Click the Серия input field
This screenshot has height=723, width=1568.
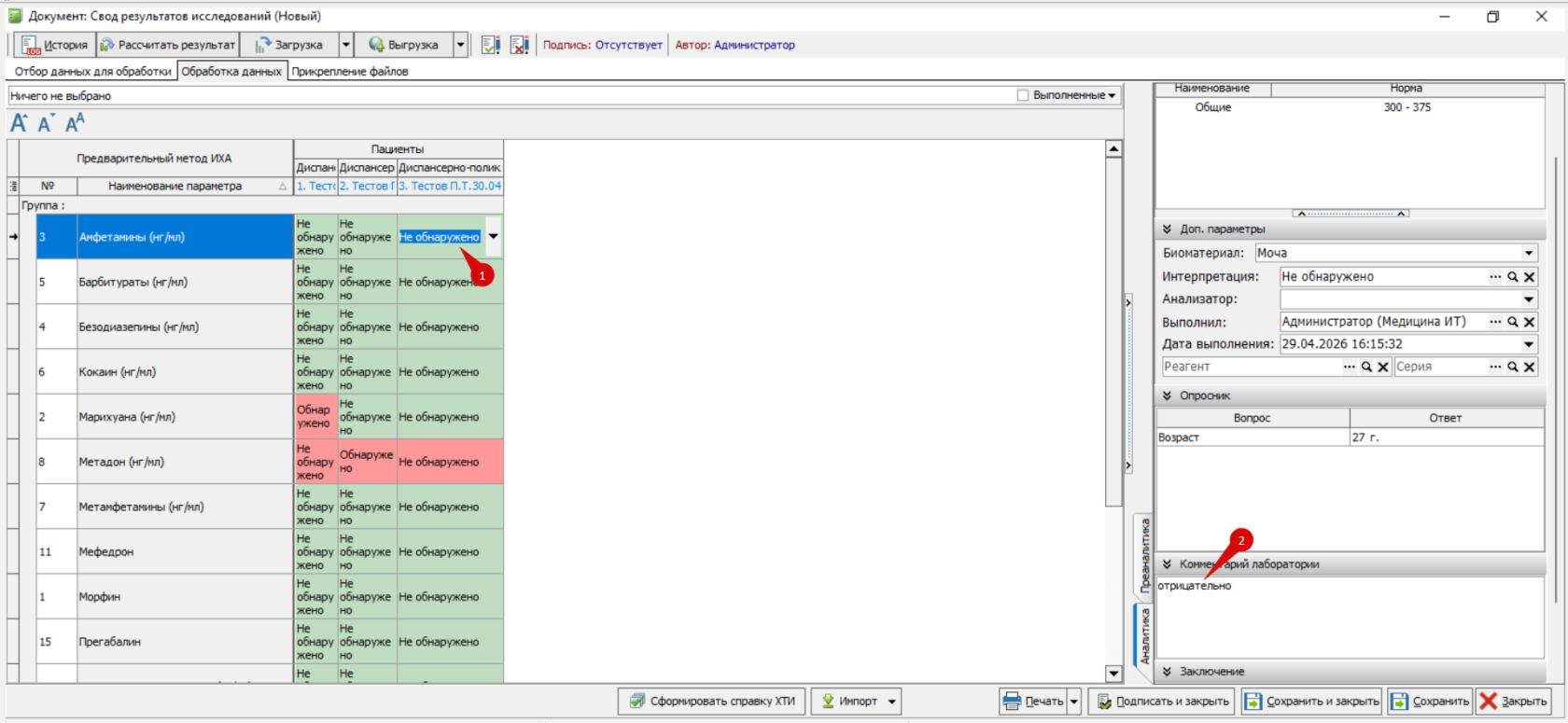1440,367
